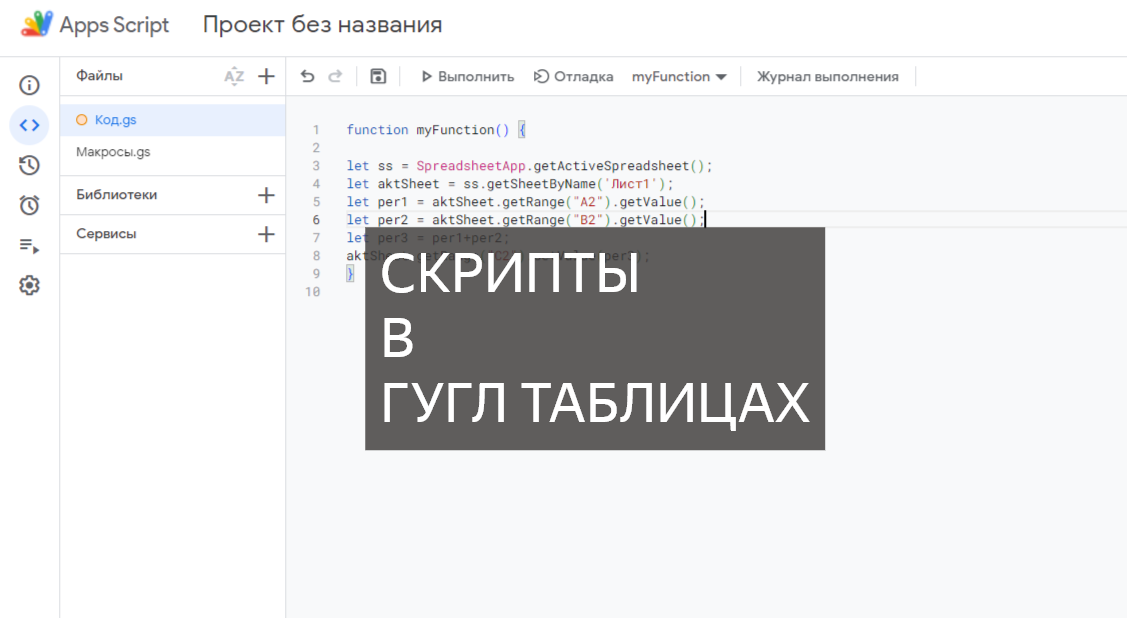The width and height of the screenshot is (1127, 618).
Task: Open the Overview info icon
Action: (29, 85)
